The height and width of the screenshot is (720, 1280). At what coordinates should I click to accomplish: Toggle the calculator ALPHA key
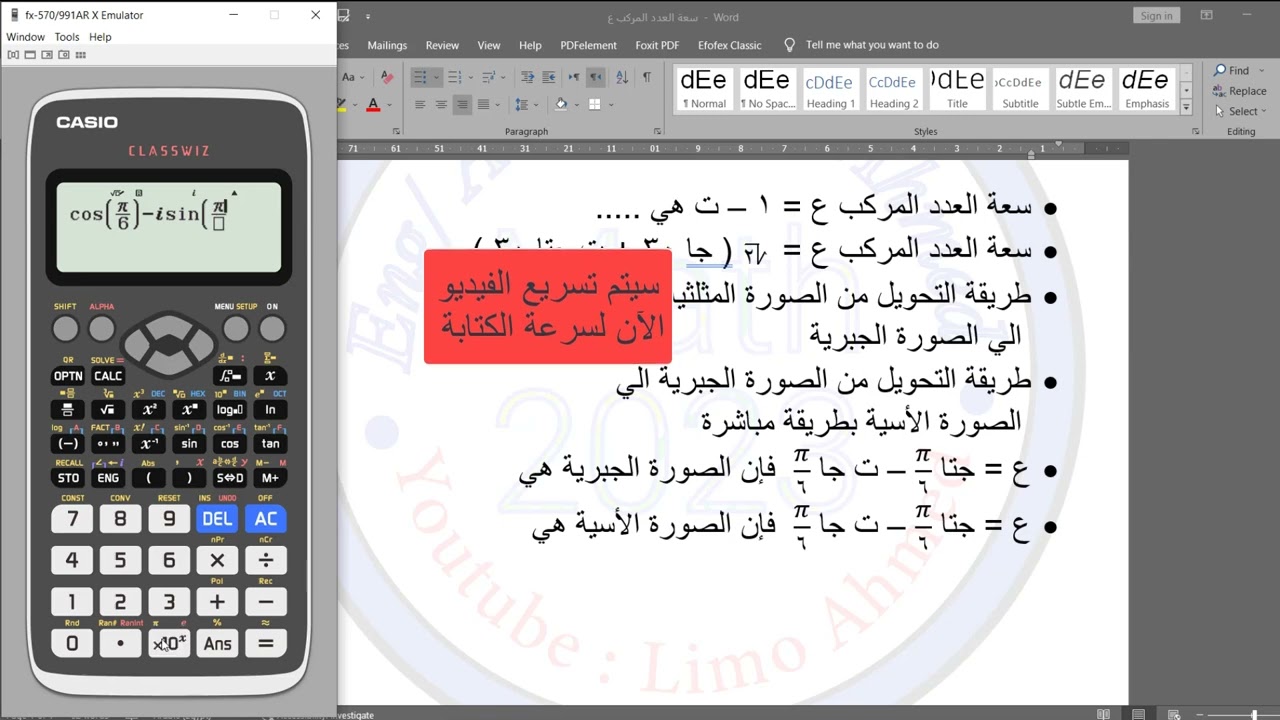pos(102,328)
